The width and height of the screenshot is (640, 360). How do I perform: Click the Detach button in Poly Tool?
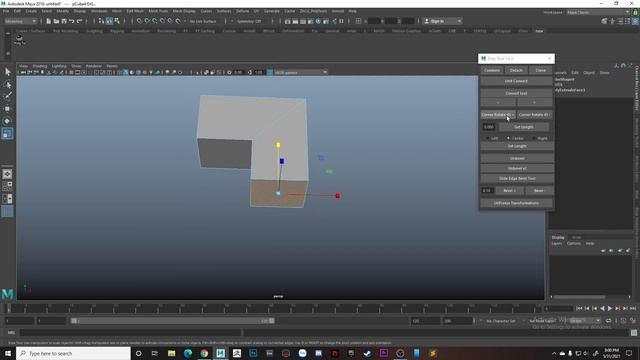(516, 71)
